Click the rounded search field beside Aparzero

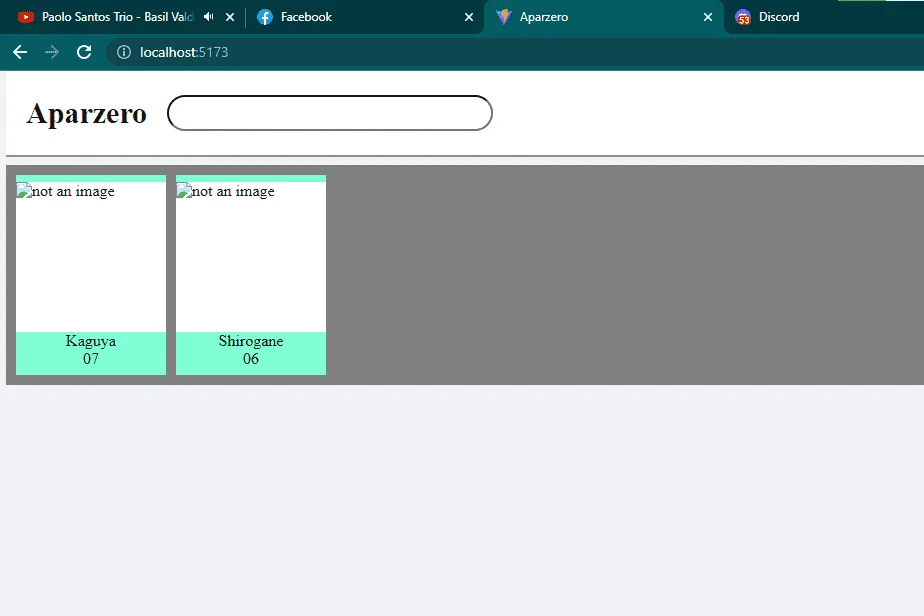coord(330,113)
